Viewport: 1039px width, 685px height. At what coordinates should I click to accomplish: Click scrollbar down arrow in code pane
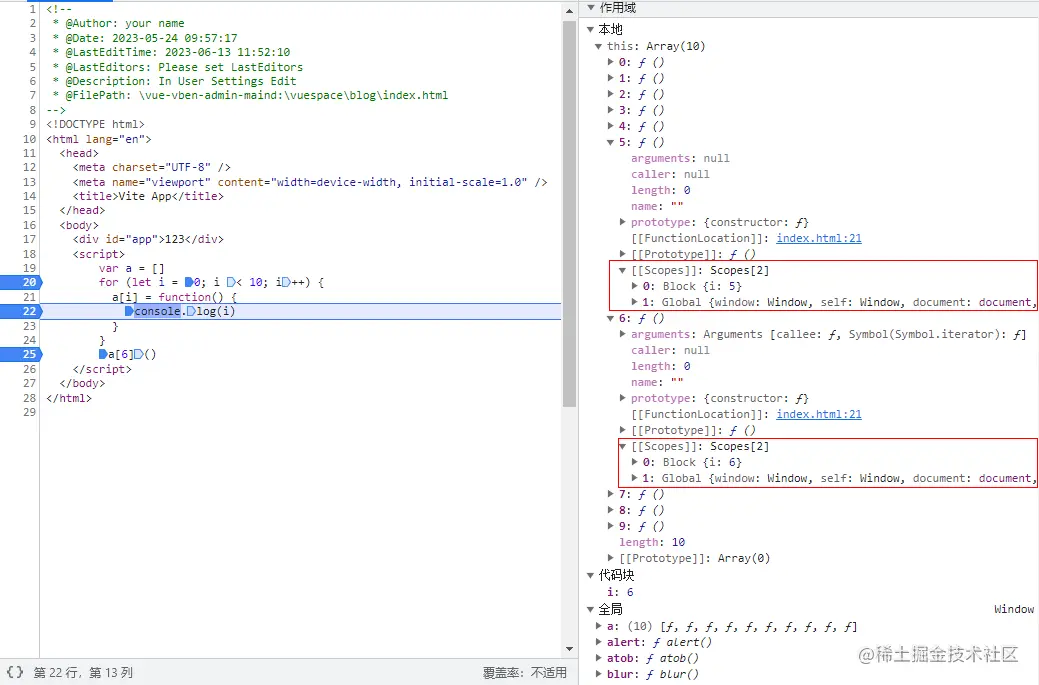tap(569, 649)
